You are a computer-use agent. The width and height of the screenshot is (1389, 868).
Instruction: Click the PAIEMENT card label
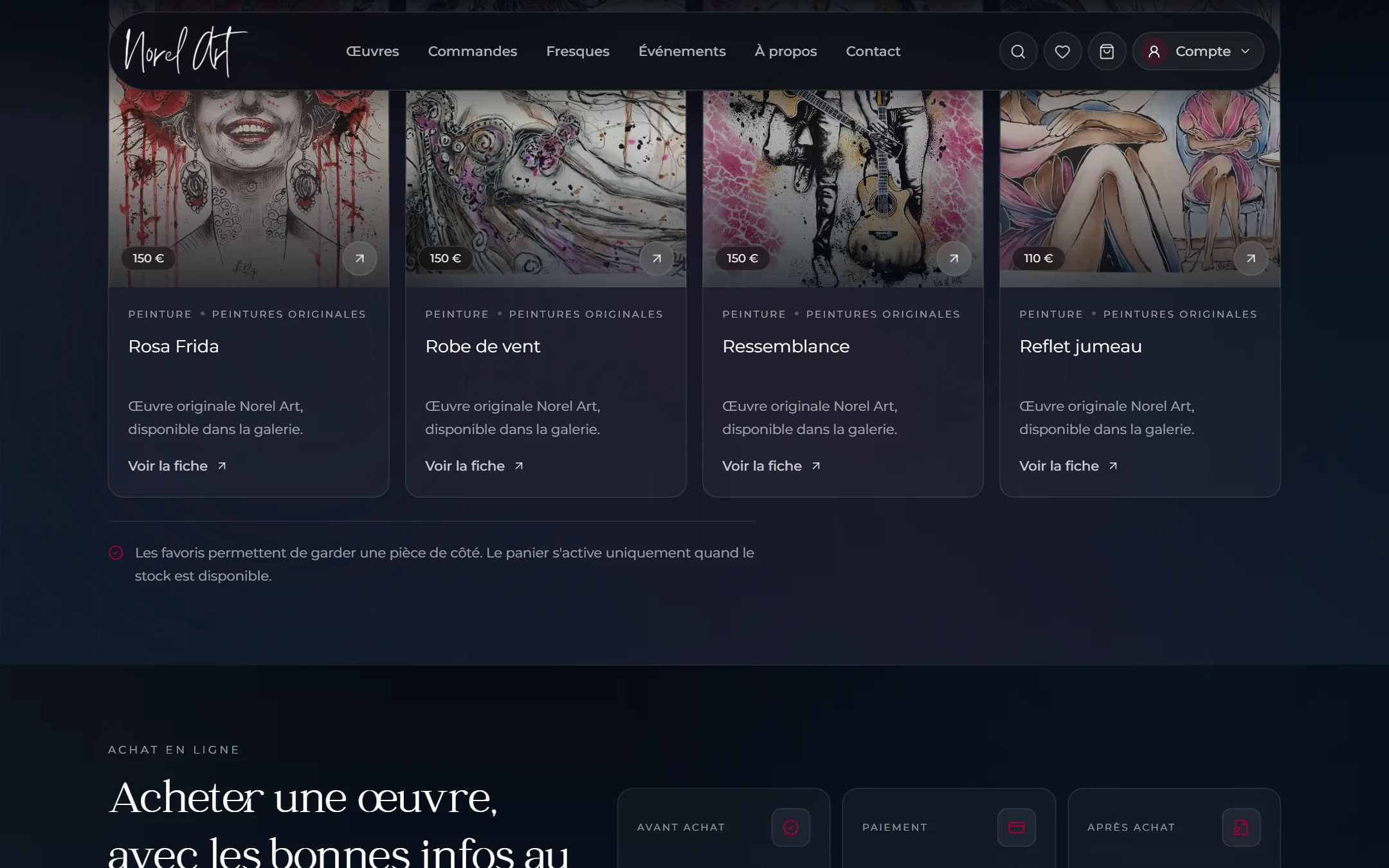[894, 827]
